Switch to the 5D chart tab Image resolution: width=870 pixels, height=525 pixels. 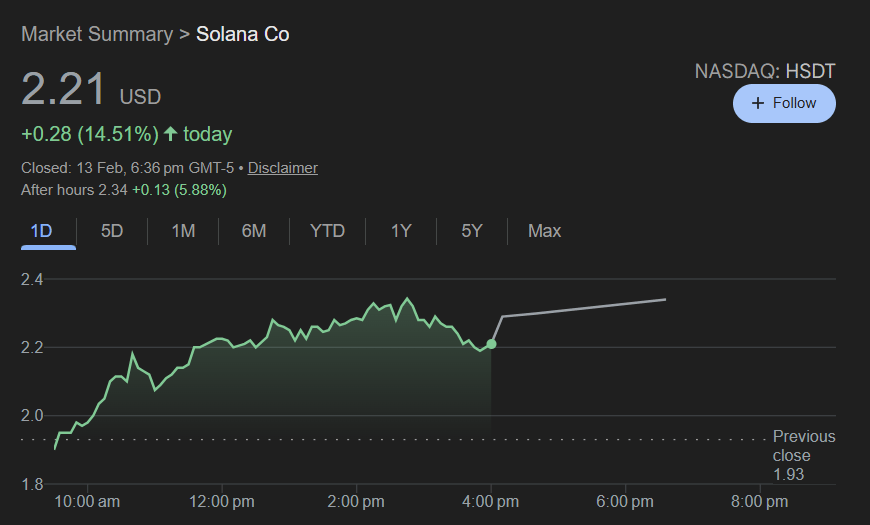tap(112, 231)
